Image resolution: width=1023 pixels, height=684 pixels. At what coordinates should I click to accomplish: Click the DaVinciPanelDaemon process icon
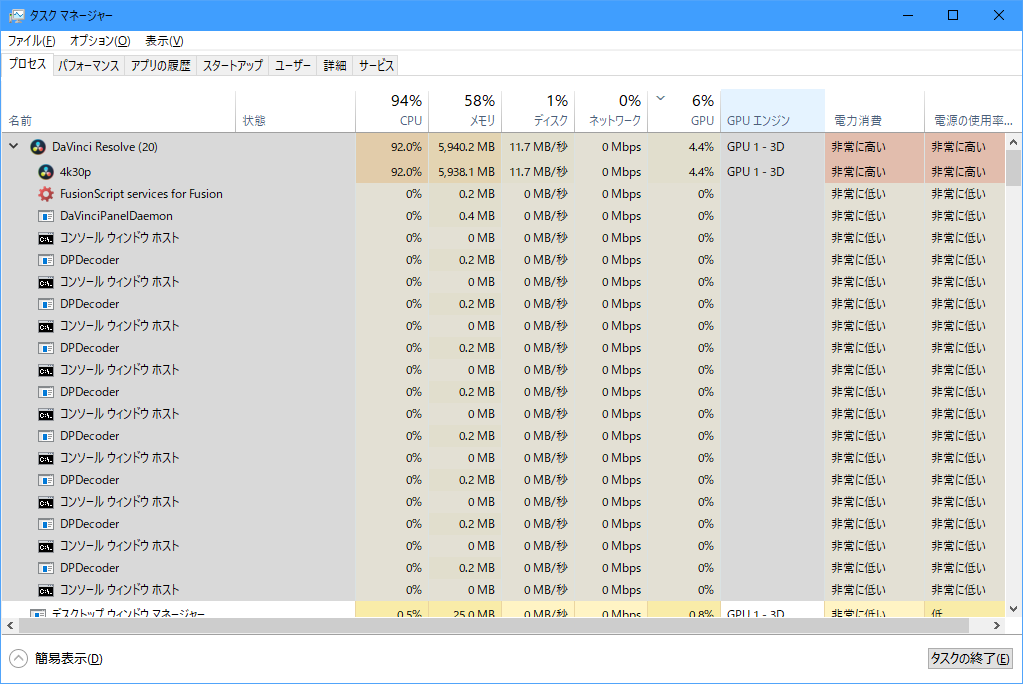click(x=46, y=216)
